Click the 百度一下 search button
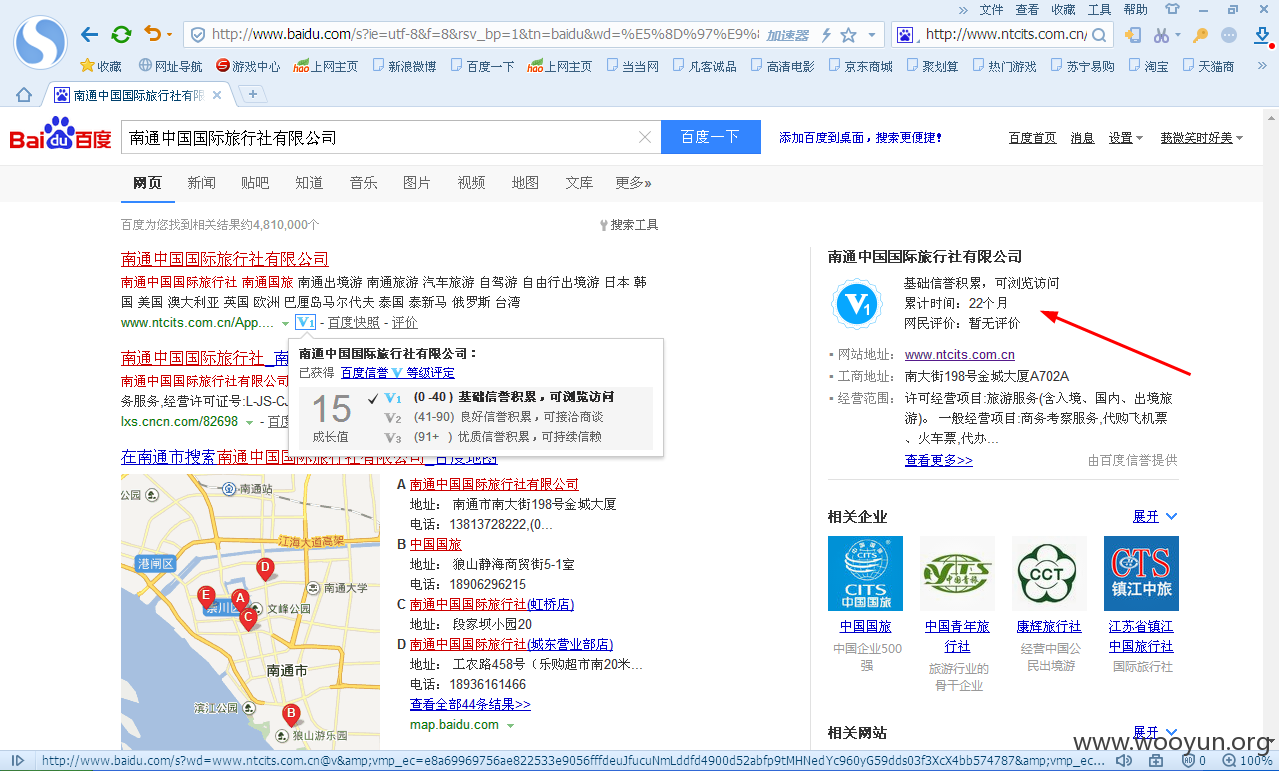 point(710,137)
